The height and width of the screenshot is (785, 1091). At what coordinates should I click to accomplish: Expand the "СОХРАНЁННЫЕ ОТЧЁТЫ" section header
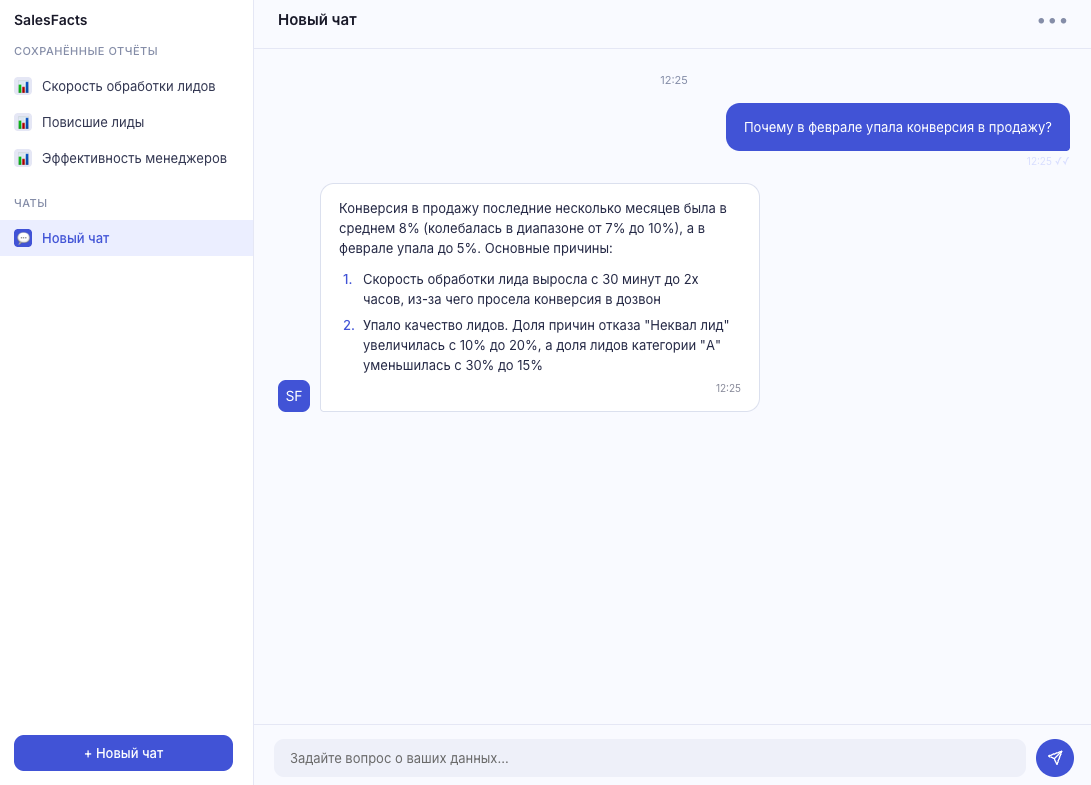pos(85,51)
